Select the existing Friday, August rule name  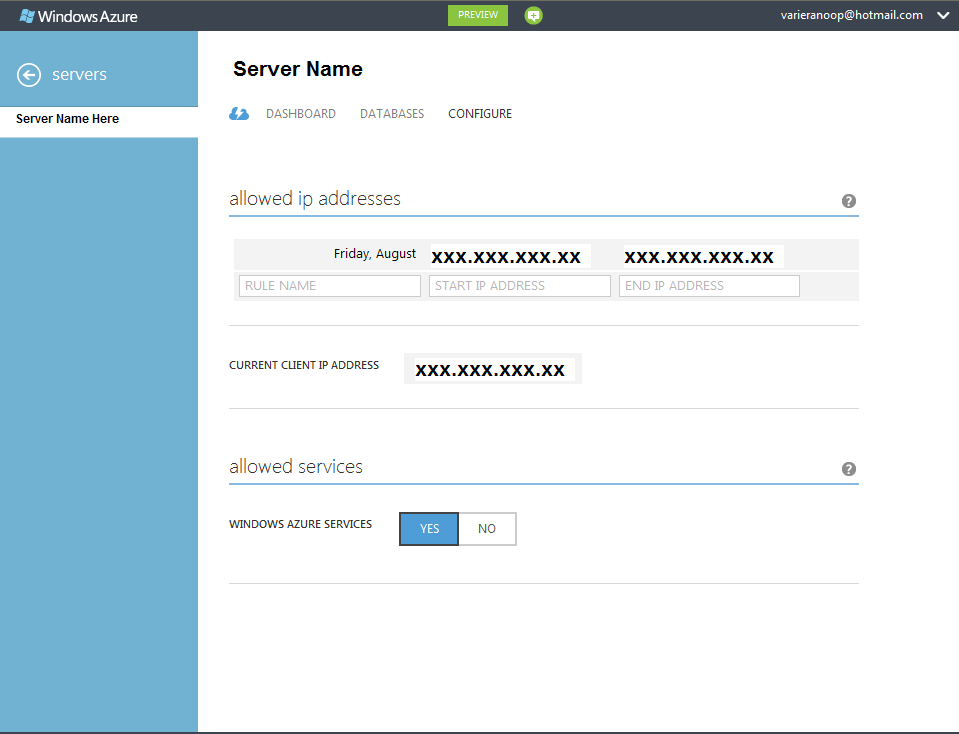(x=375, y=254)
